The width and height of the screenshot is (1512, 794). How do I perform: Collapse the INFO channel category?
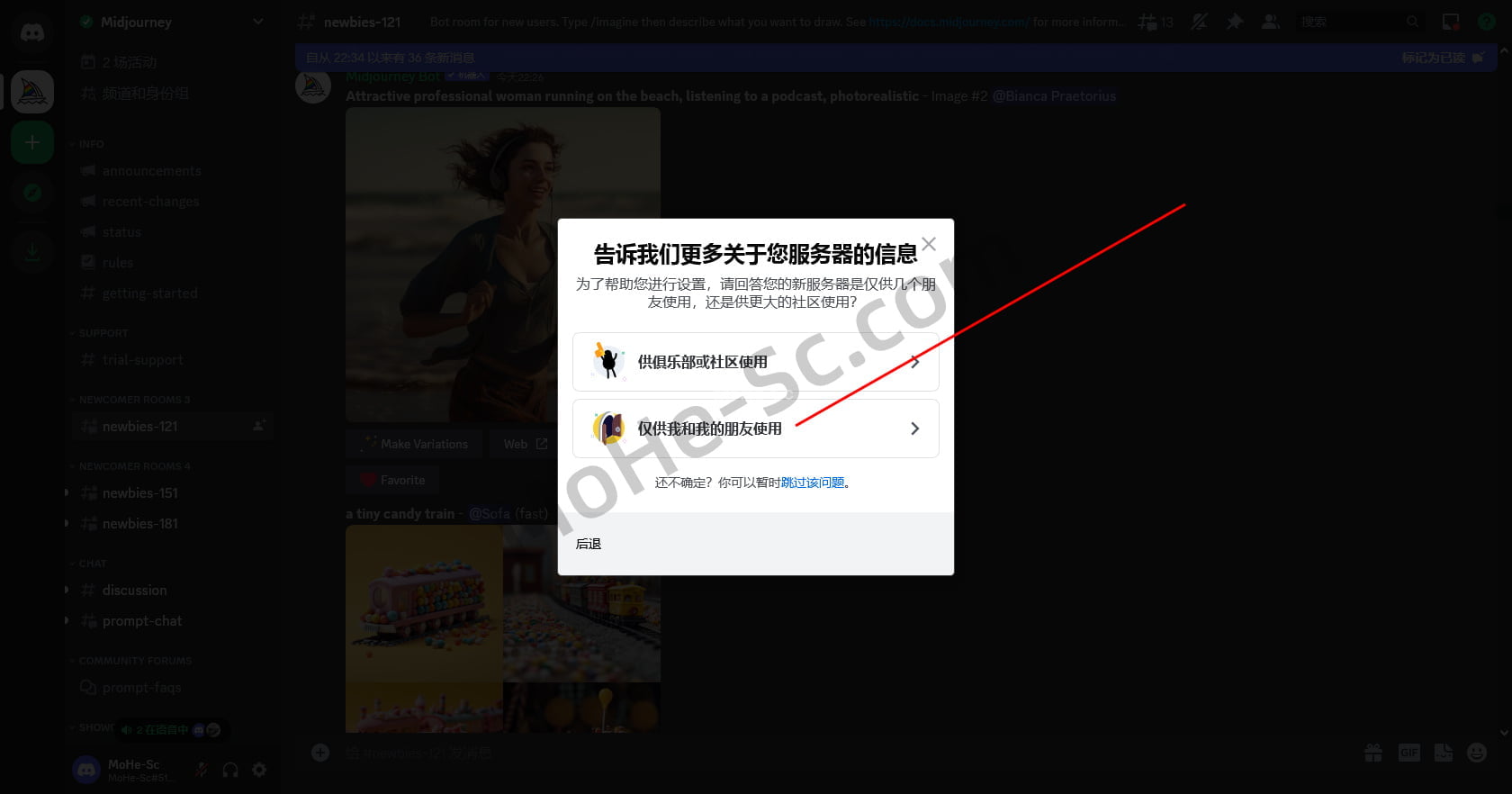(x=91, y=144)
